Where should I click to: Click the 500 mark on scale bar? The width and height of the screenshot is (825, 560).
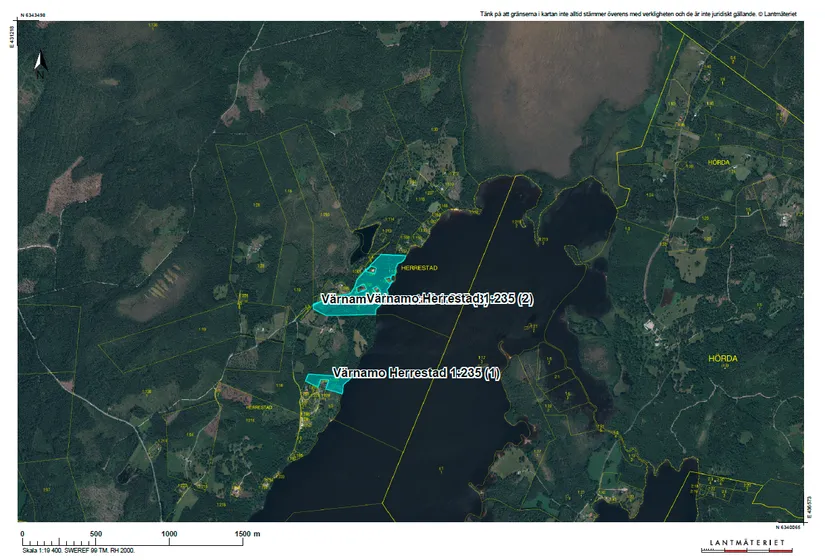(x=96, y=534)
